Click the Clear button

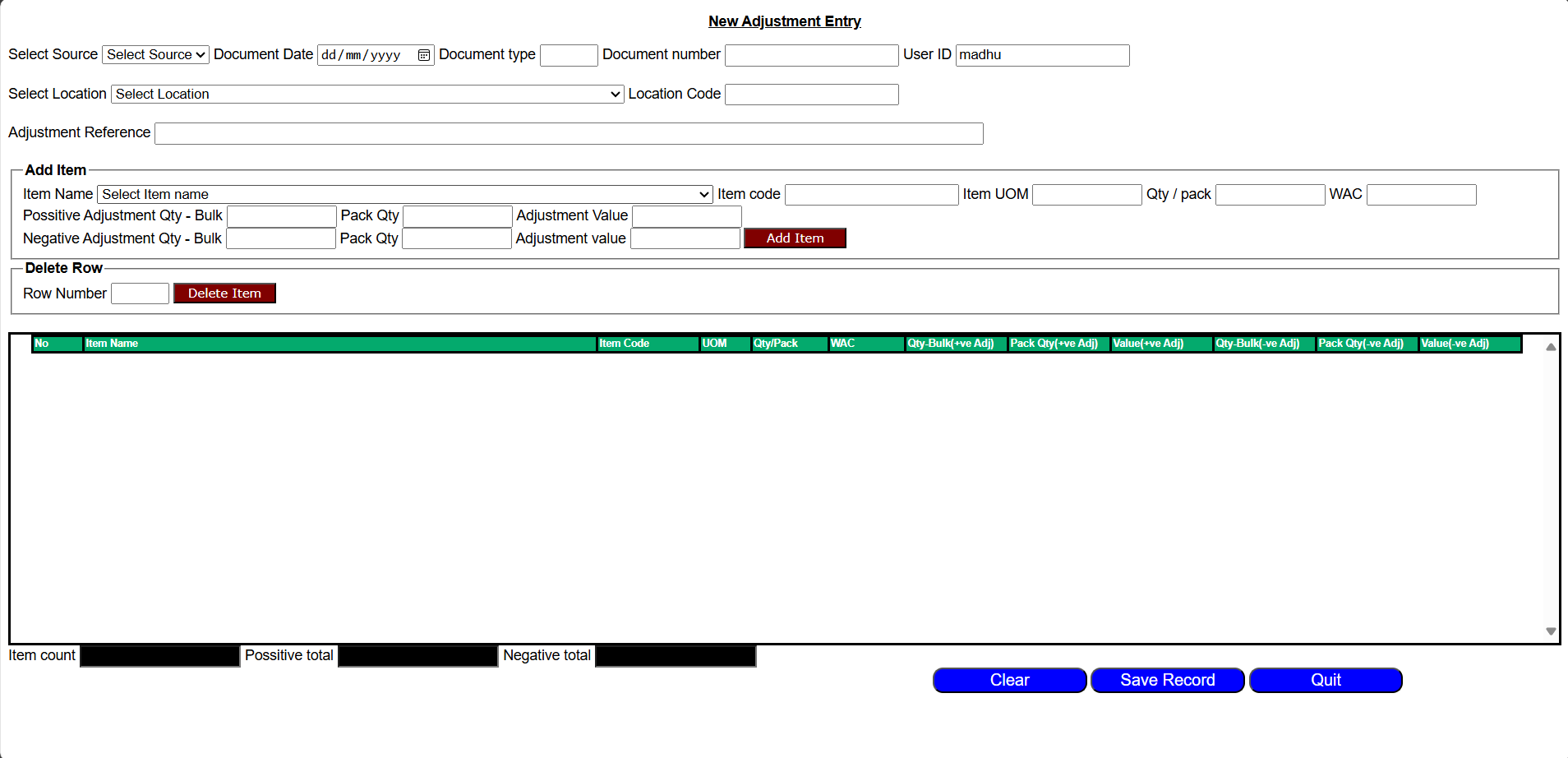click(1009, 681)
